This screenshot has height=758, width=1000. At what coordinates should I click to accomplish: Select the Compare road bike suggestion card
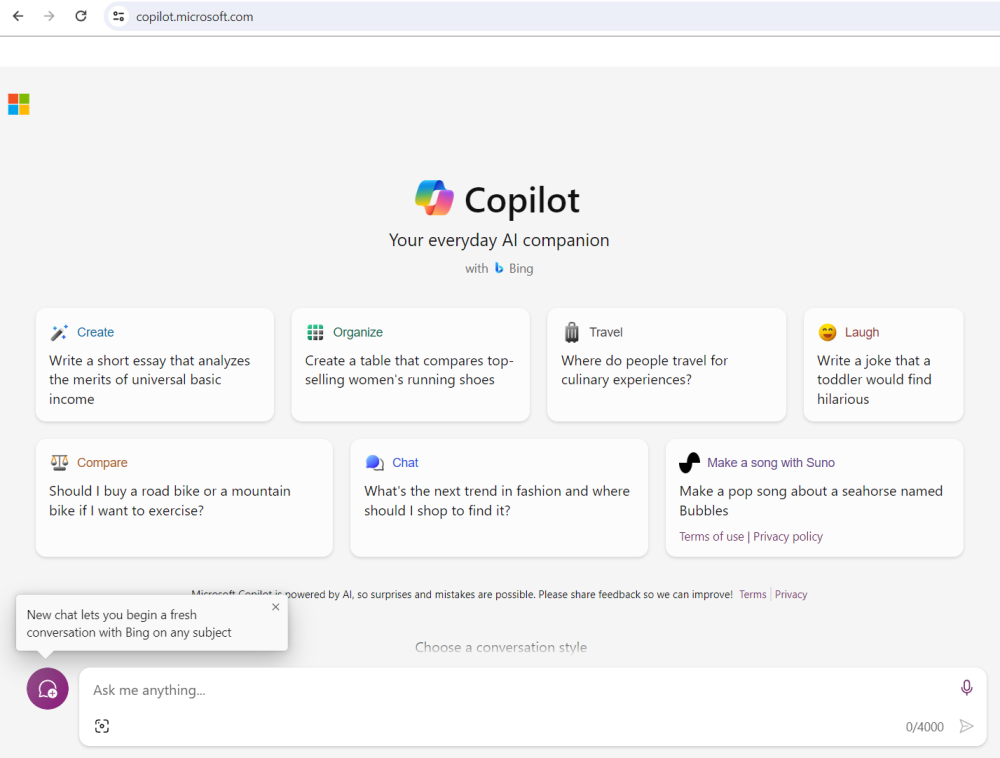tap(184, 497)
